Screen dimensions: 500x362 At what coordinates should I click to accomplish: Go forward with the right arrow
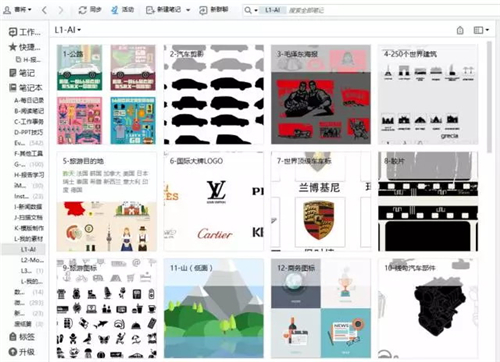click(60, 10)
